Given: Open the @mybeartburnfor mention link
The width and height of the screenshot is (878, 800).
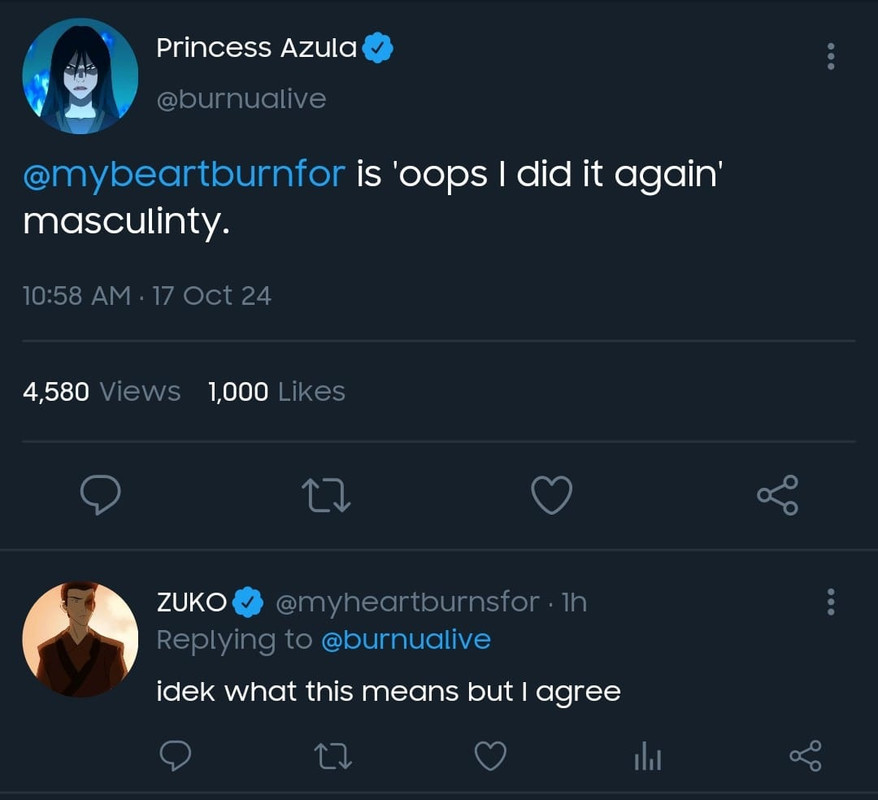Looking at the screenshot, I should tap(184, 174).
